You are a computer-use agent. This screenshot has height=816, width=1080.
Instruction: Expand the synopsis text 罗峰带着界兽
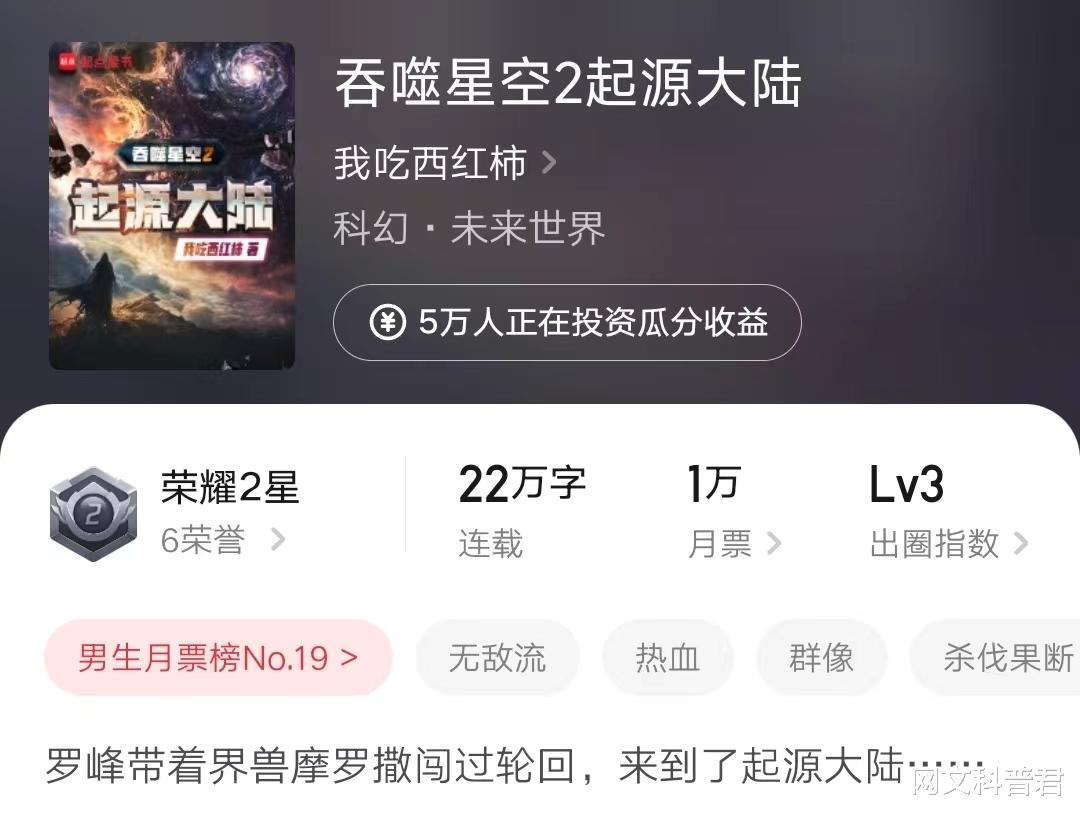pyautogui.click(x=515, y=766)
